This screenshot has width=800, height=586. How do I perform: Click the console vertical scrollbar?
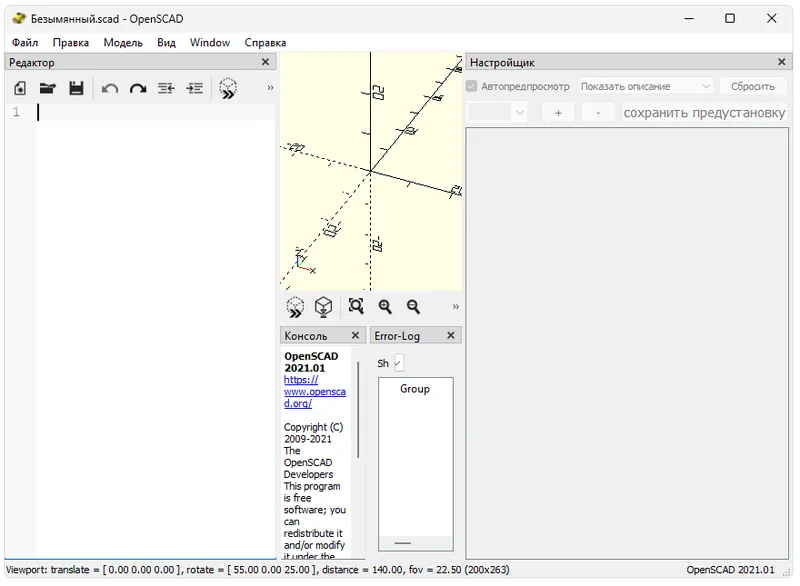pos(358,410)
